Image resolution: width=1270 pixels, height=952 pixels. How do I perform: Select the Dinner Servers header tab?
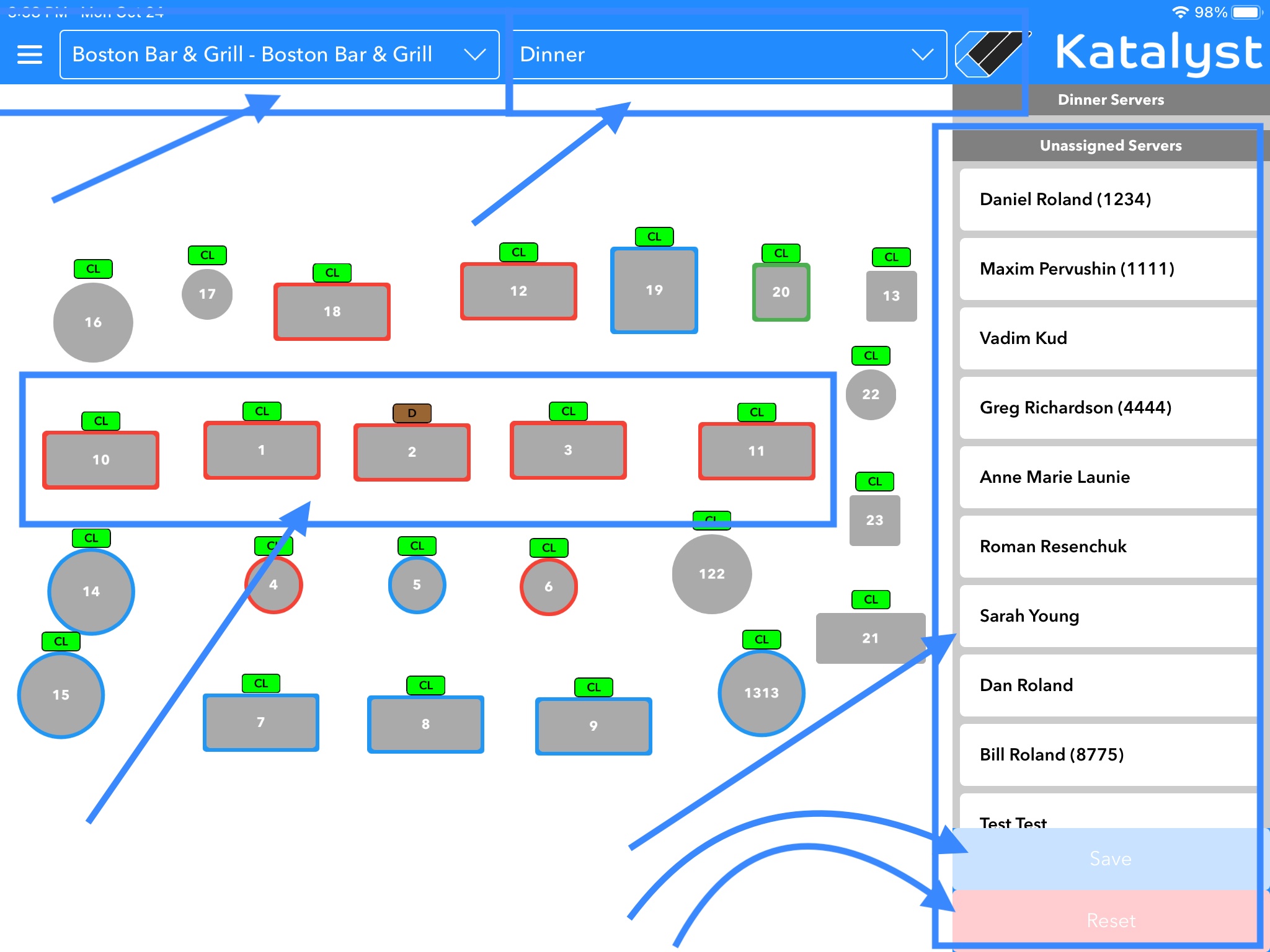1110,100
